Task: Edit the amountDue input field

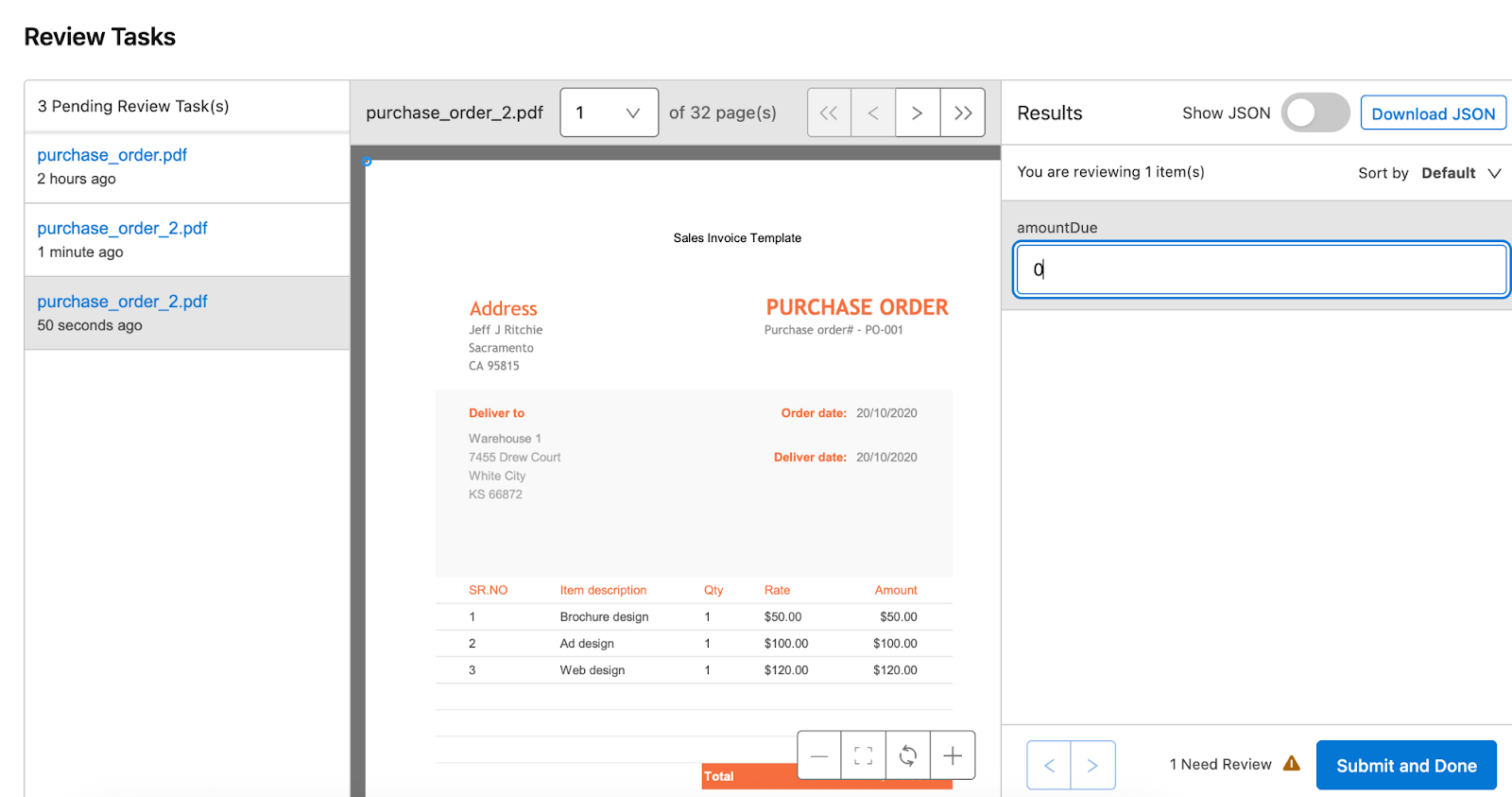Action: tap(1262, 269)
